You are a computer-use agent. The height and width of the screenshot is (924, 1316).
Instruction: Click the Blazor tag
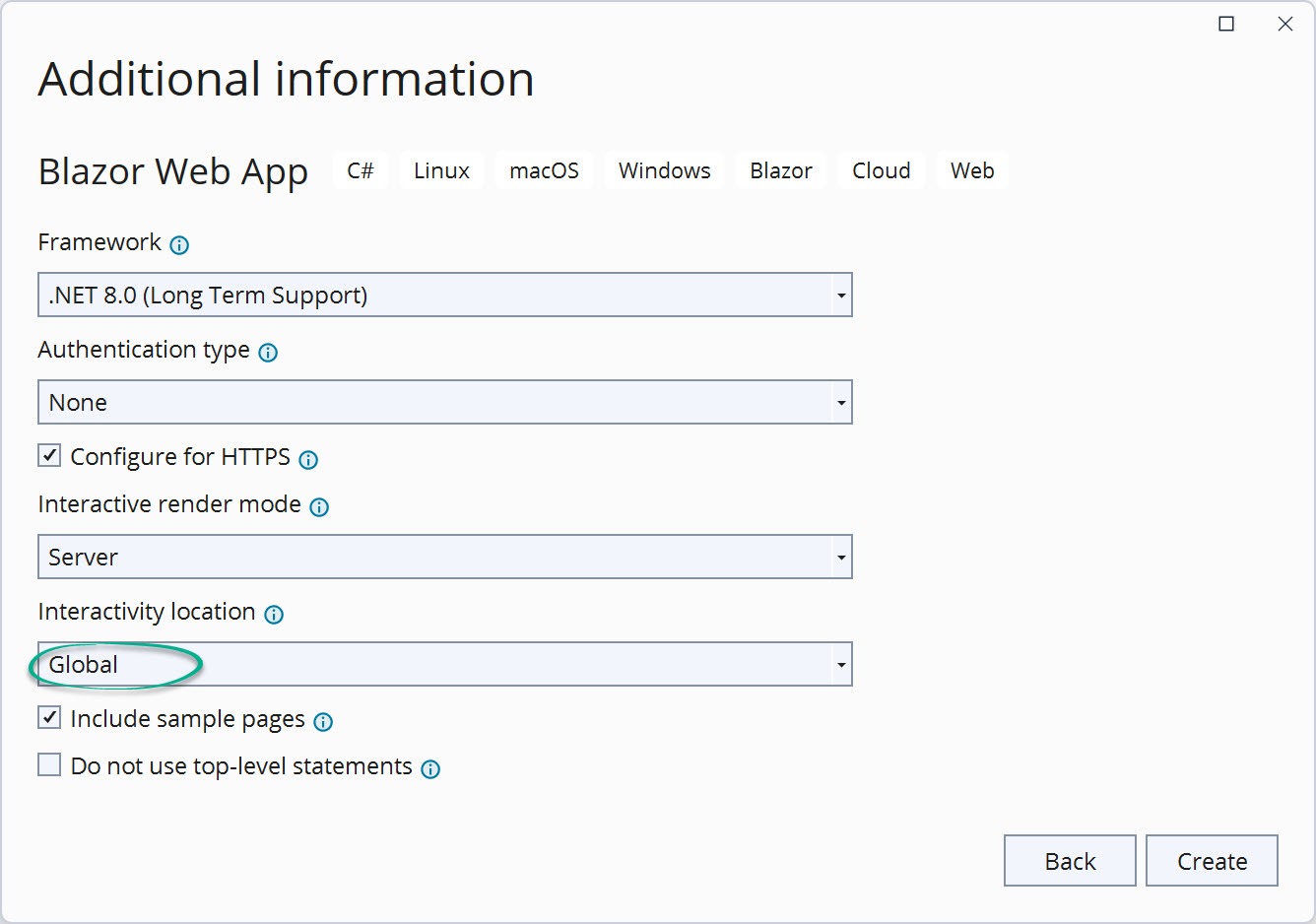tap(781, 170)
